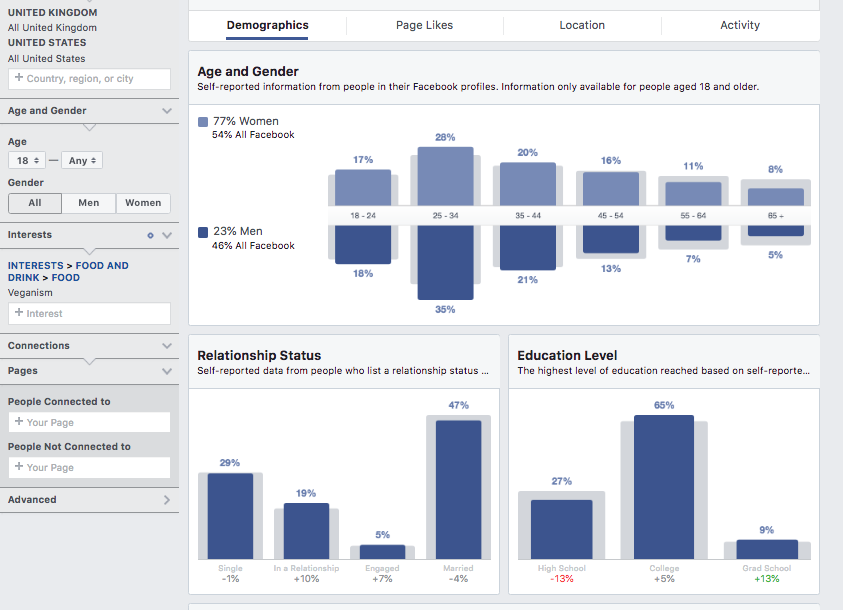
Task: Click the Interests settings gear icon
Action: point(151,235)
